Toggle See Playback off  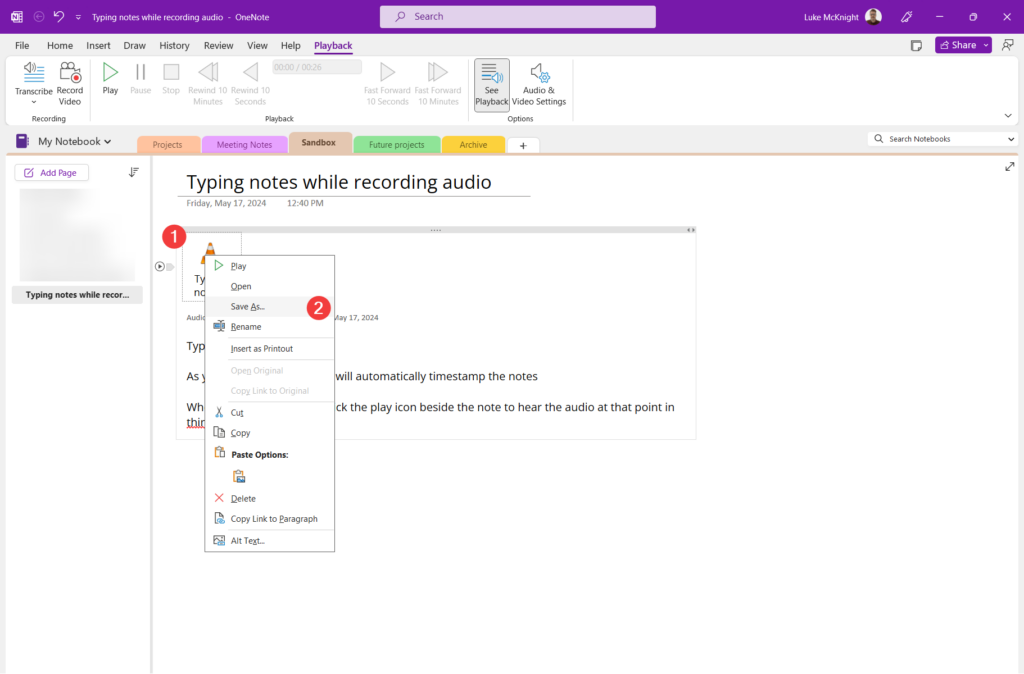(x=491, y=84)
